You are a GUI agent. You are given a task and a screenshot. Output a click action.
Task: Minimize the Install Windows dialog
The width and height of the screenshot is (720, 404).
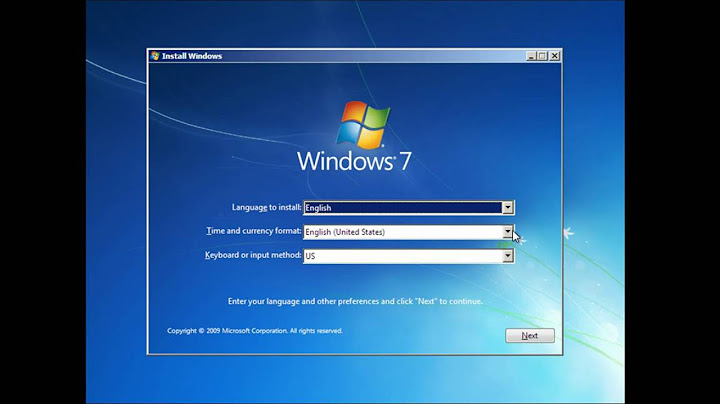tap(531, 56)
